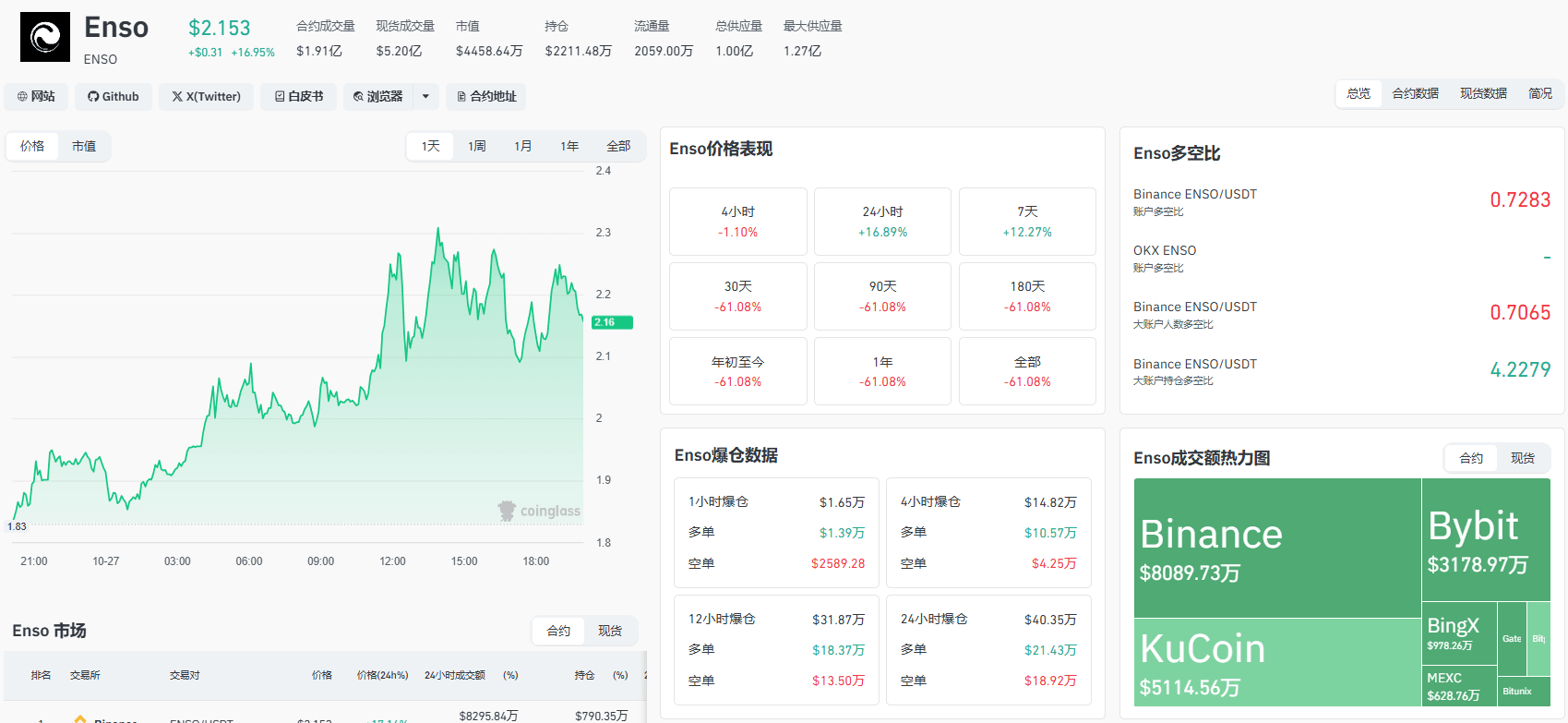The height and width of the screenshot is (723, 1568).
Task: Click the 市值 $4458.64万 stat
Action: point(489,39)
